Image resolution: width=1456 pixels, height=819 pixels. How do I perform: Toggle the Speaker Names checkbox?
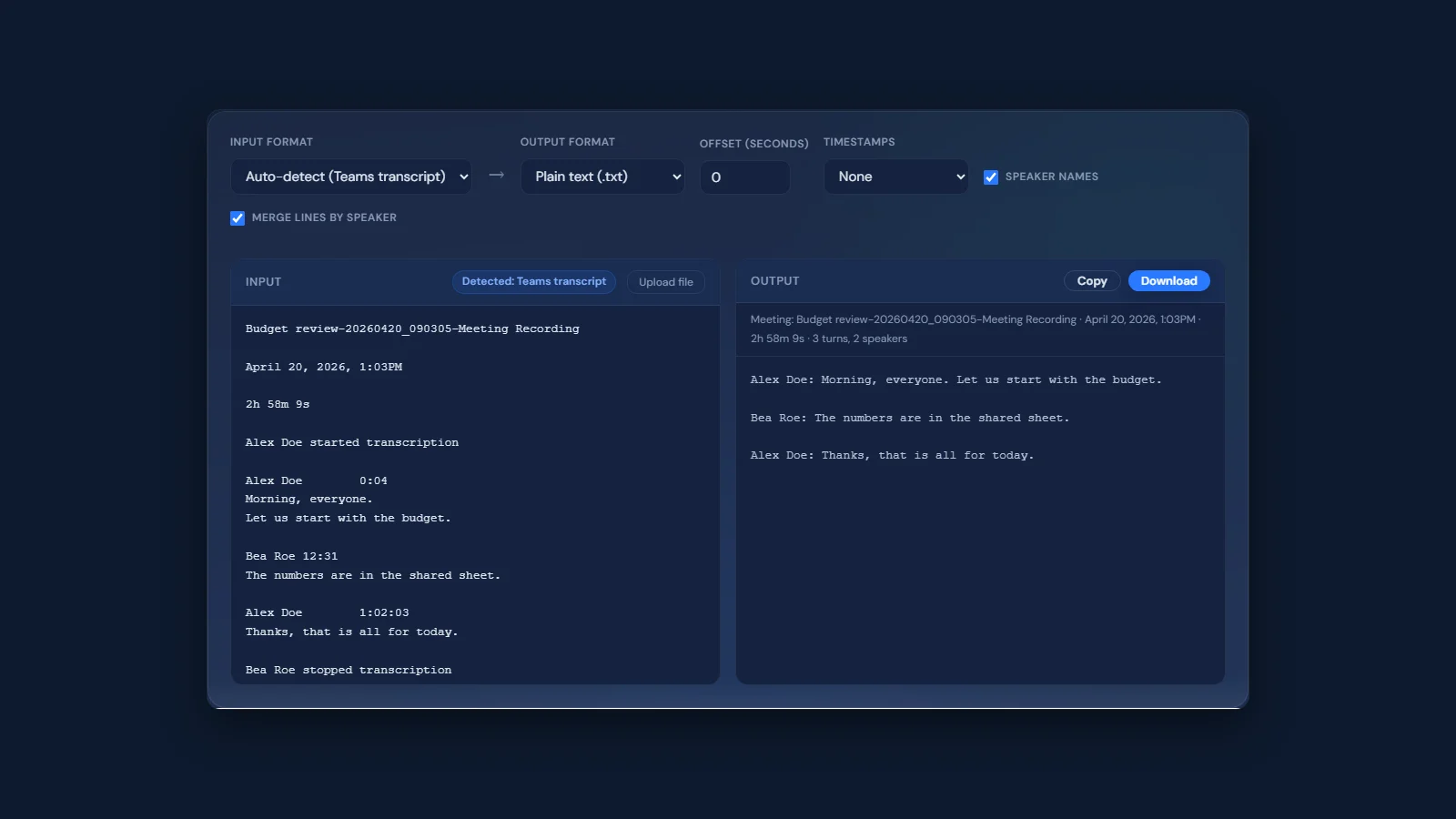991,177
